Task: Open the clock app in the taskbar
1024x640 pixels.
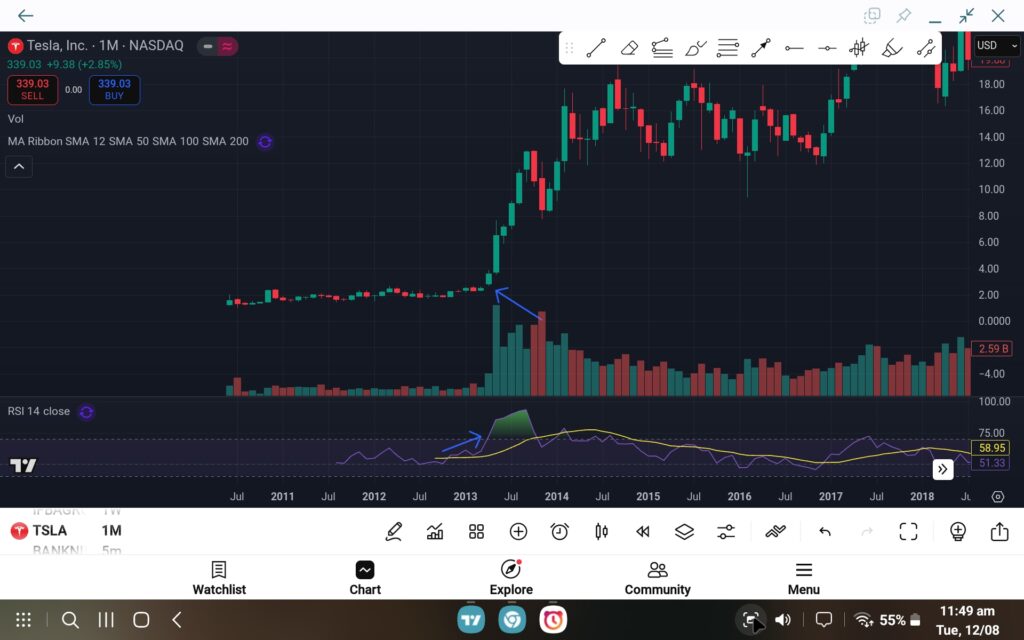Action: (x=553, y=620)
